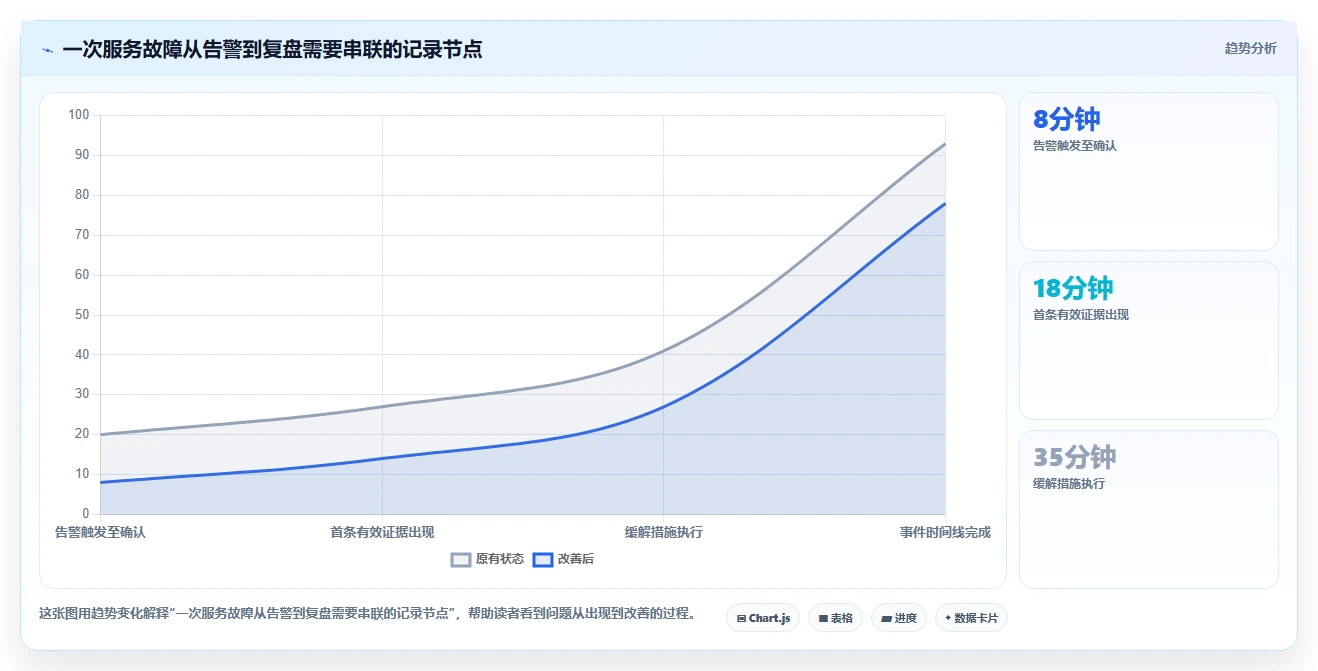Click the blue line endpoint at 事件时间线完成
This screenshot has width=1318, height=671.
tap(944, 203)
